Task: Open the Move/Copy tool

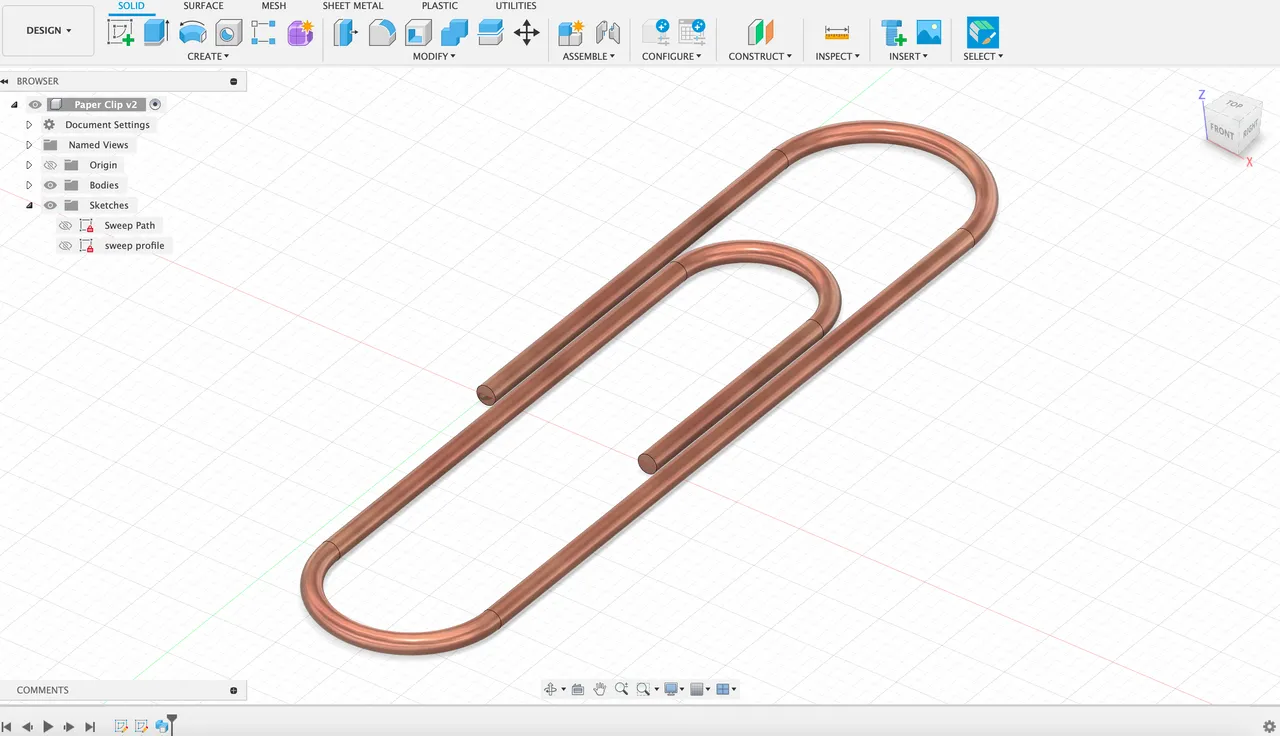Action: (526, 32)
